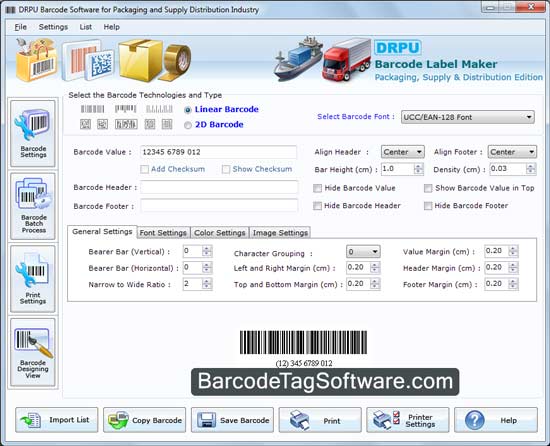
Task: Check Hide Barcode Value
Action: click(x=317, y=188)
